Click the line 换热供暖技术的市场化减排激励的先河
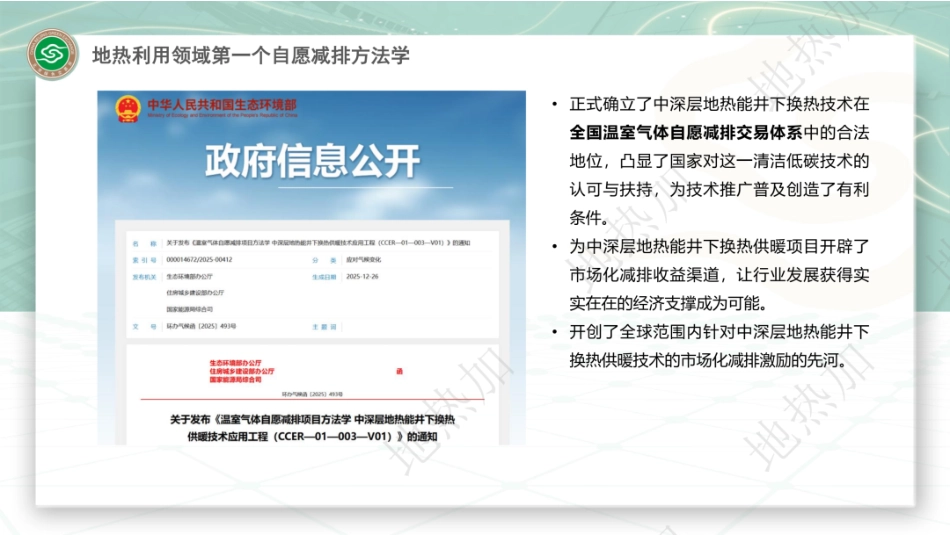This screenshot has width=950, height=535. pos(708,361)
